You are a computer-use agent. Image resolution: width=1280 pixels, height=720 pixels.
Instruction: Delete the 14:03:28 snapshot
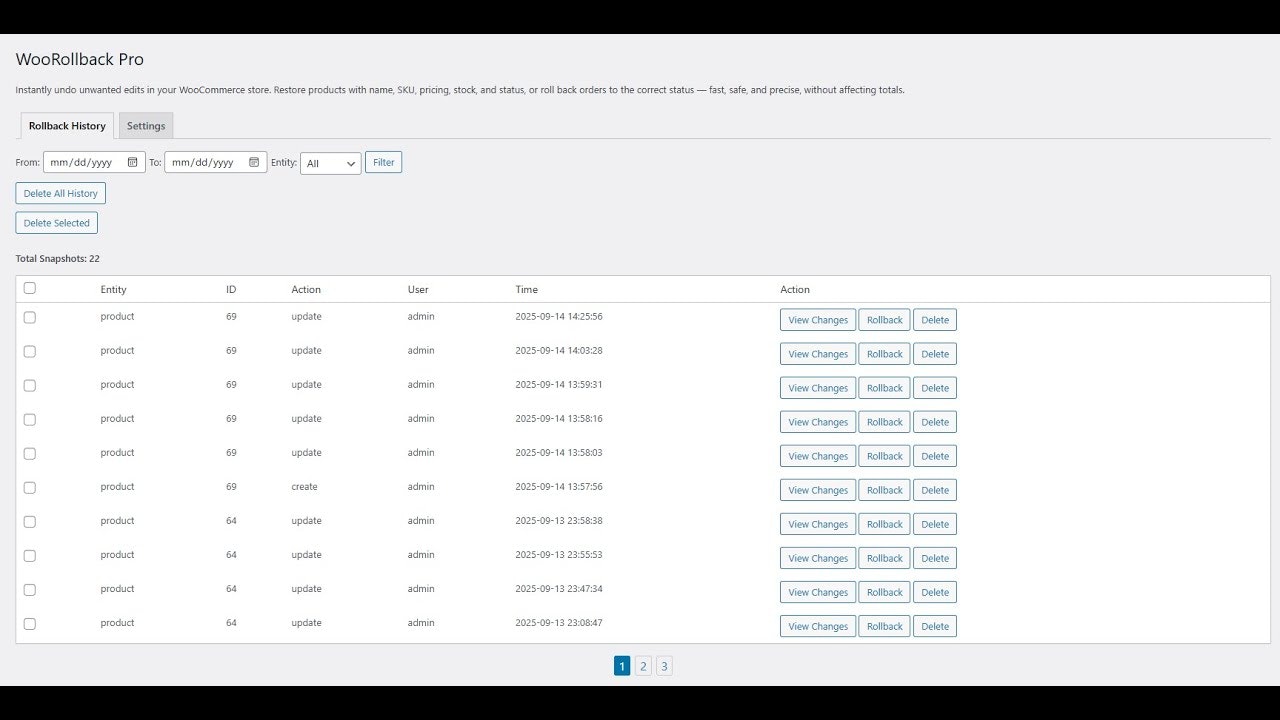(935, 354)
